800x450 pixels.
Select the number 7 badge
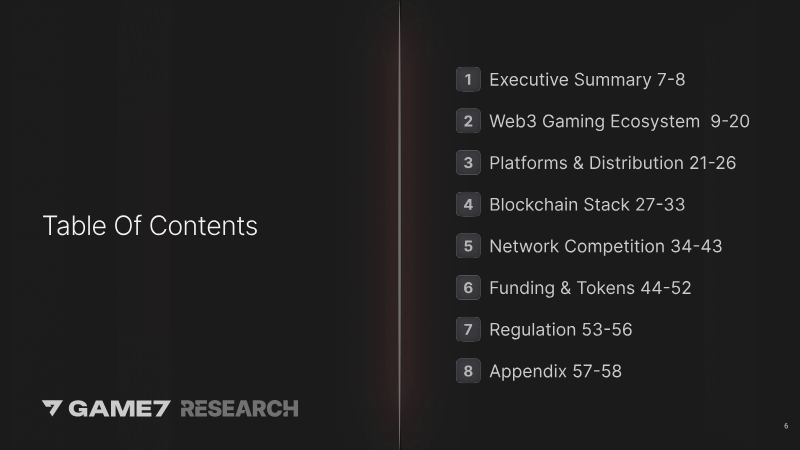(x=468, y=329)
